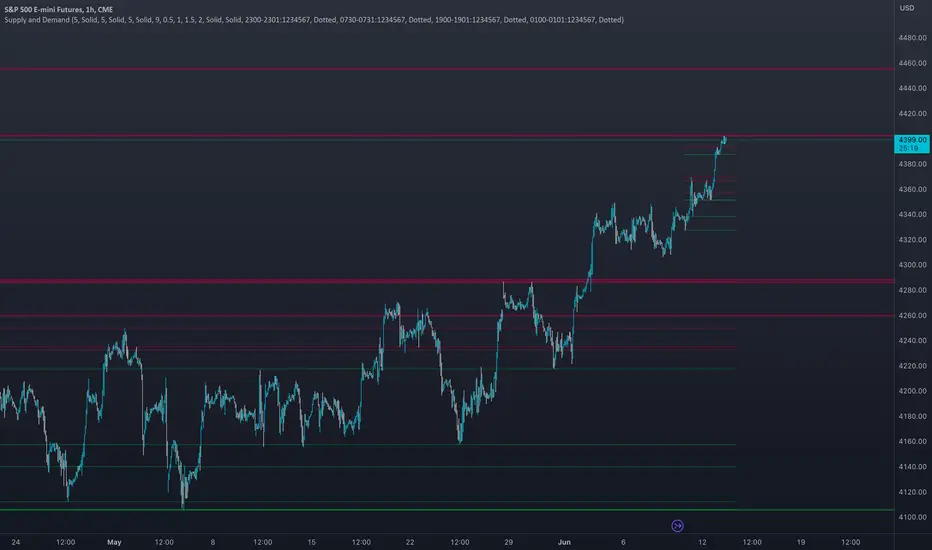Click the 4420.00 price axis label

click(912, 114)
